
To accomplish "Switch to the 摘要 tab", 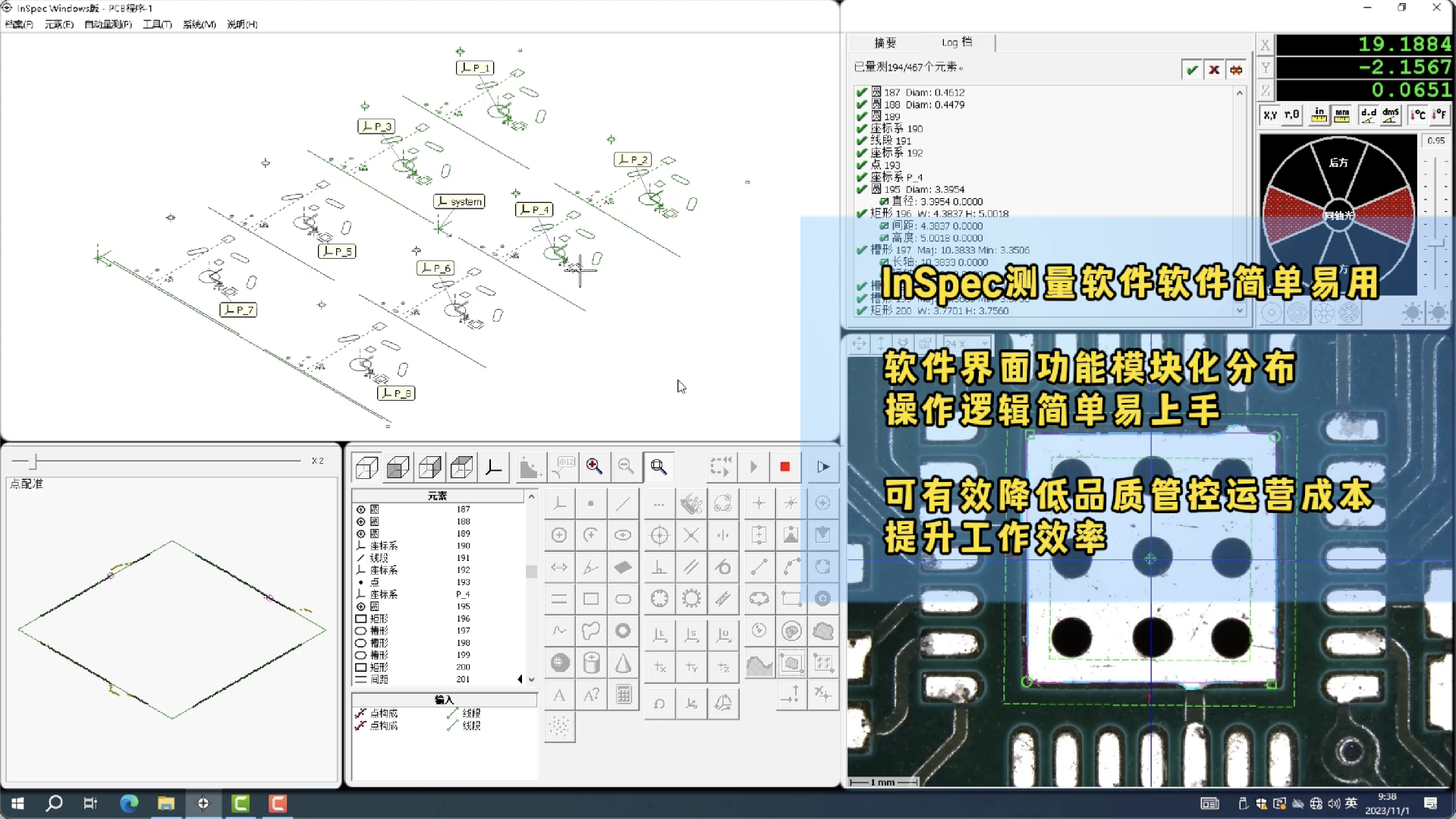I will (x=885, y=43).
